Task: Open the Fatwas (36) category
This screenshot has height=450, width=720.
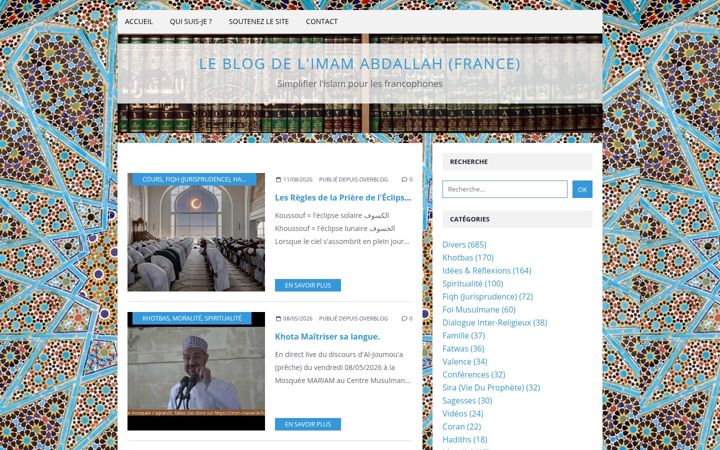Action: pyautogui.click(x=463, y=349)
